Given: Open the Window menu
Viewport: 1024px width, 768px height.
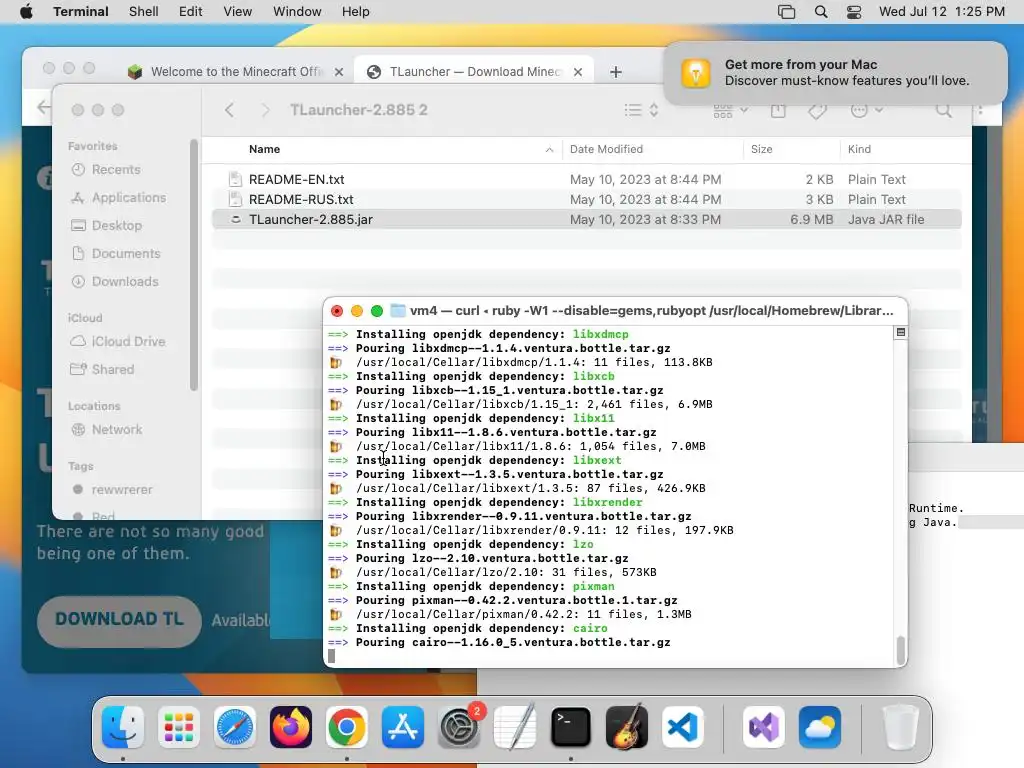Looking at the screenshot, I should [x=297, y=12].
